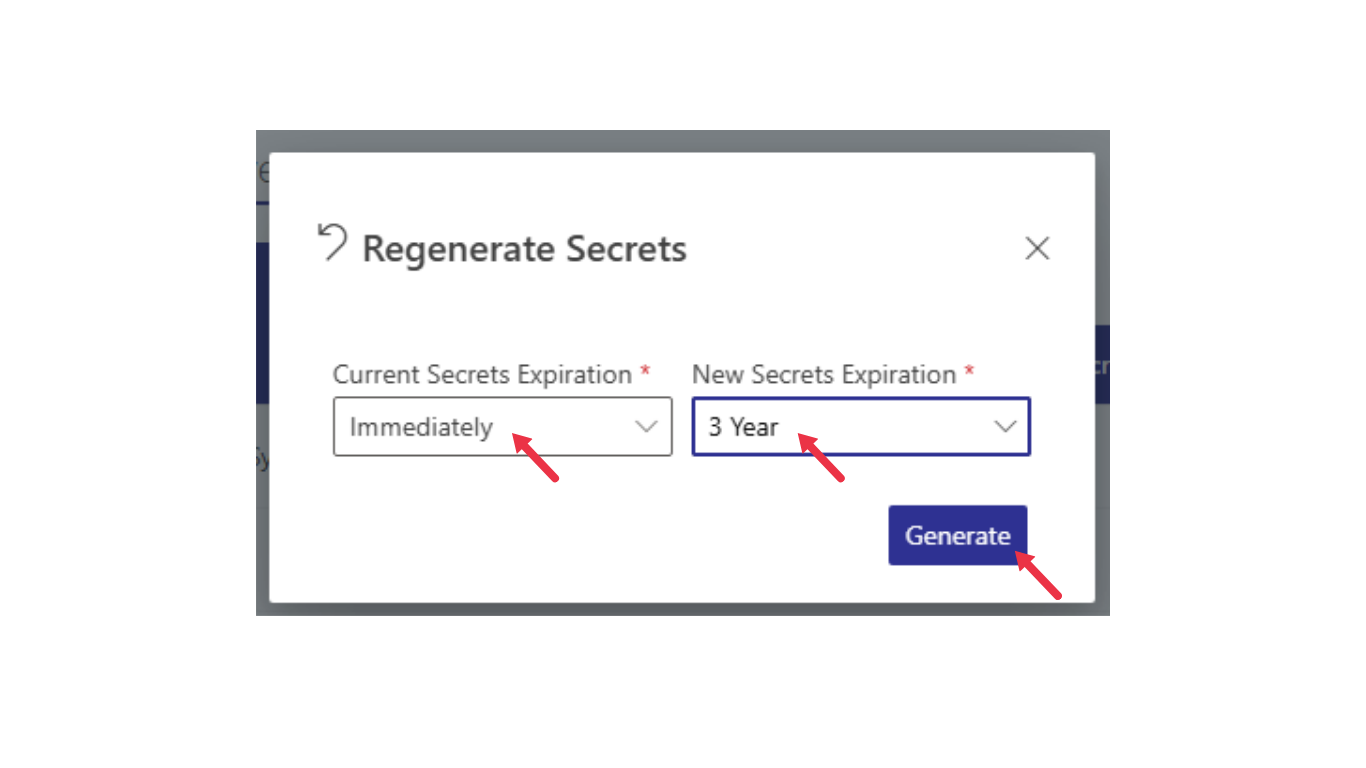Expand the chevron beside Immediately

point(646,427)
